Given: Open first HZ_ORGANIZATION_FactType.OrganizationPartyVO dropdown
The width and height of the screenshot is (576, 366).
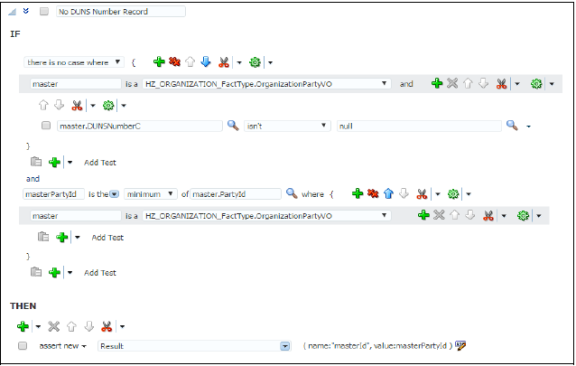Looking at the screenshot, I should (266, 84).
